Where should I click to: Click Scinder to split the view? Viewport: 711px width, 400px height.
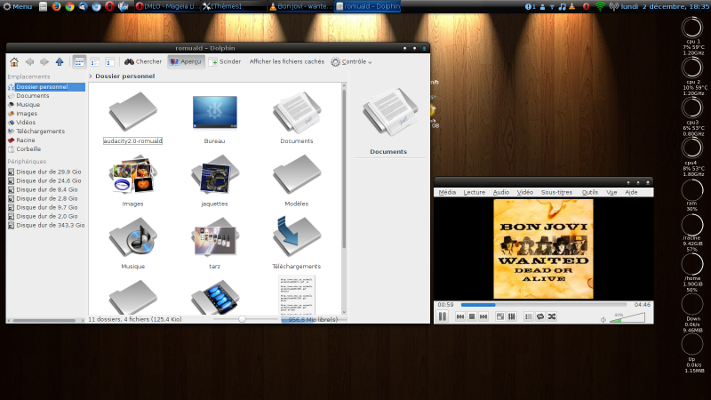[x=225, y=62]
